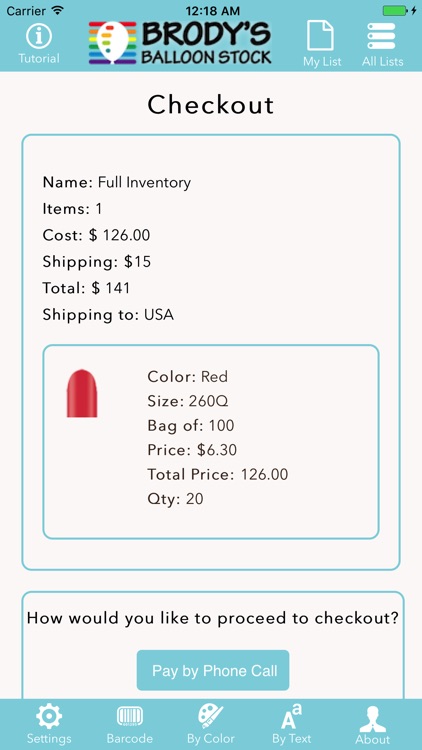422x750 pixels.
Task: Tap the Total: $ 141 line
Action: click(x=86, y=288)
